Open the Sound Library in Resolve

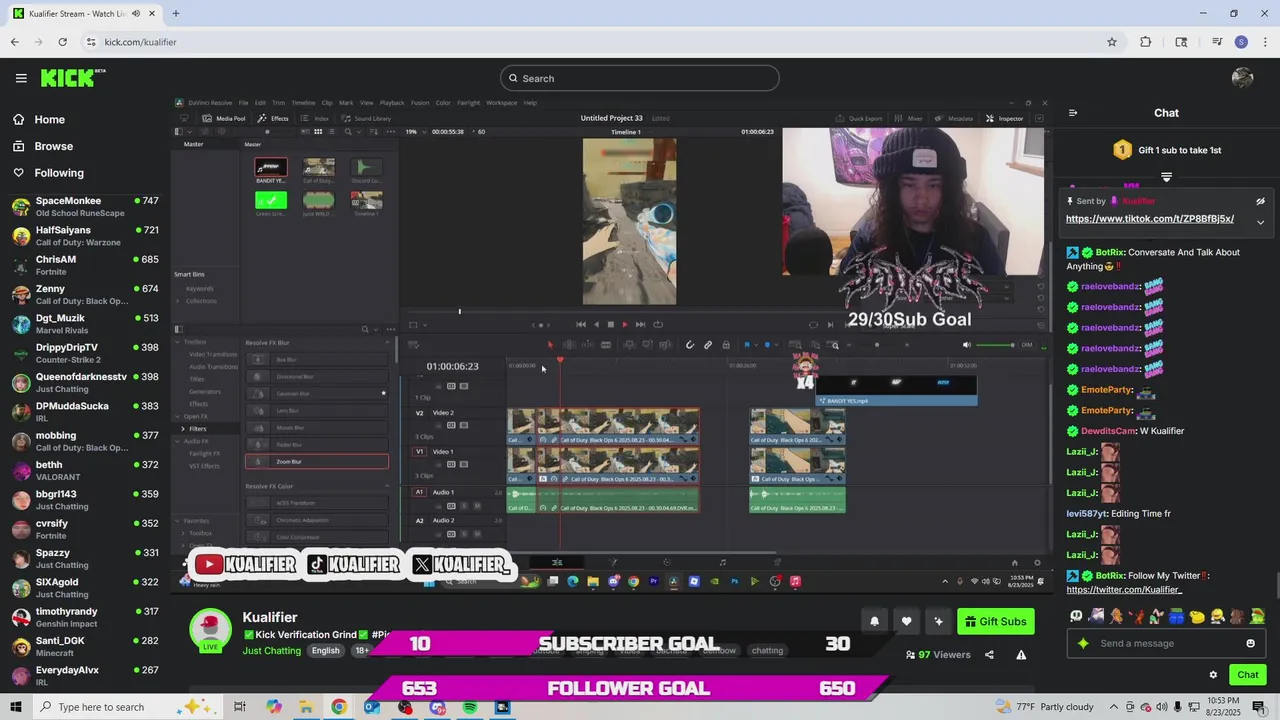pyautogui.click(x=366, y=118)
